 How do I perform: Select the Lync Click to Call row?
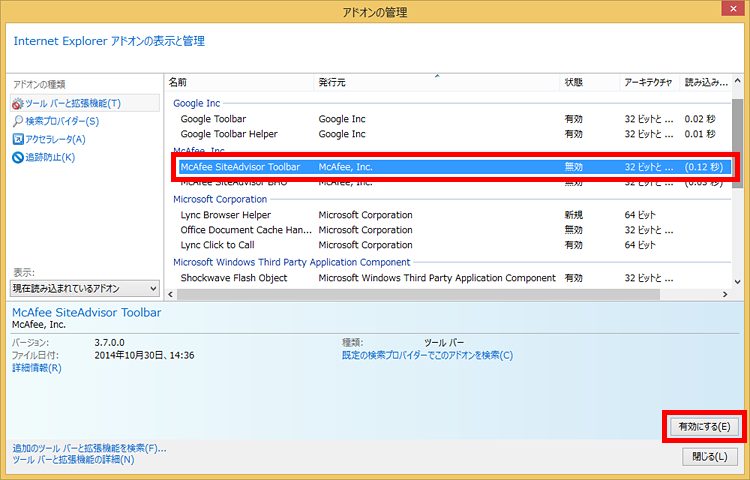tap(454, 245)
